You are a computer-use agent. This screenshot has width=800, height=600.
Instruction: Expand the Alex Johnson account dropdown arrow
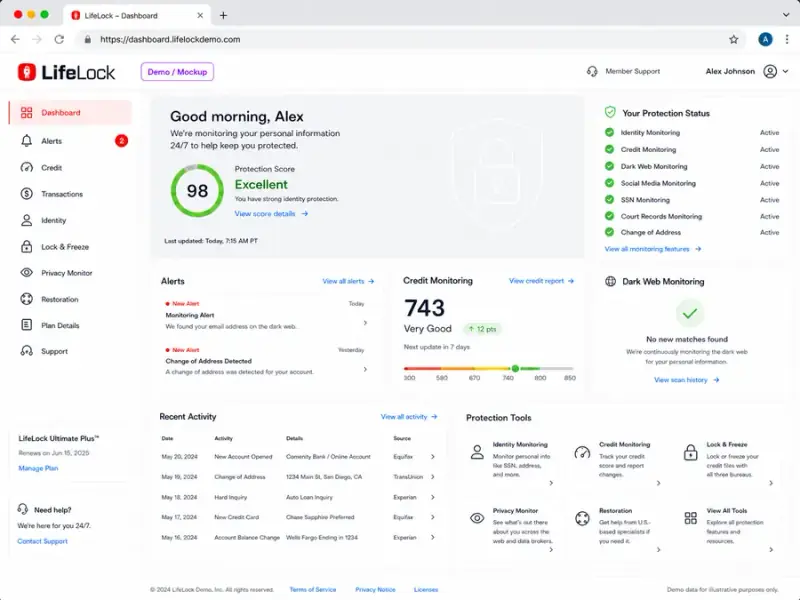click(x=785, y=71)
